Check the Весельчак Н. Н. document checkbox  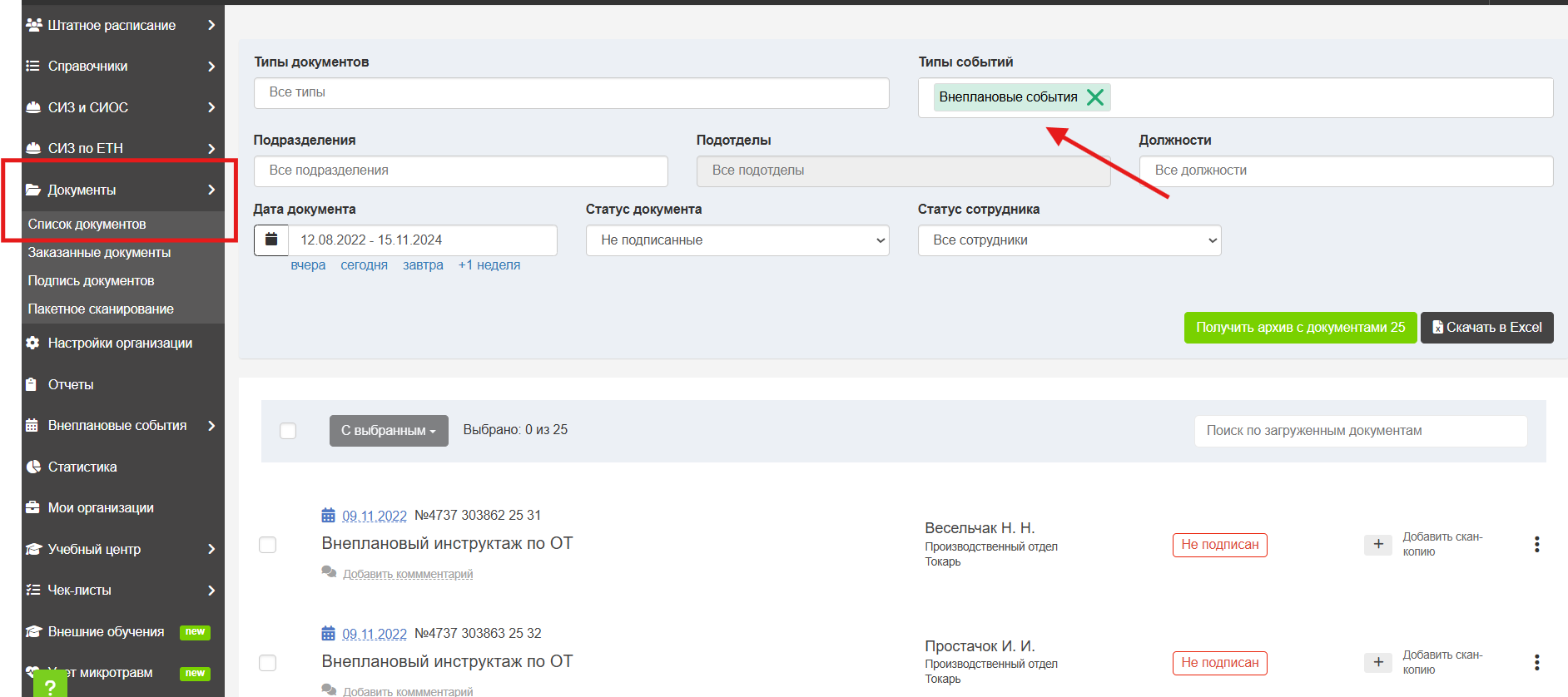[267, 545]
